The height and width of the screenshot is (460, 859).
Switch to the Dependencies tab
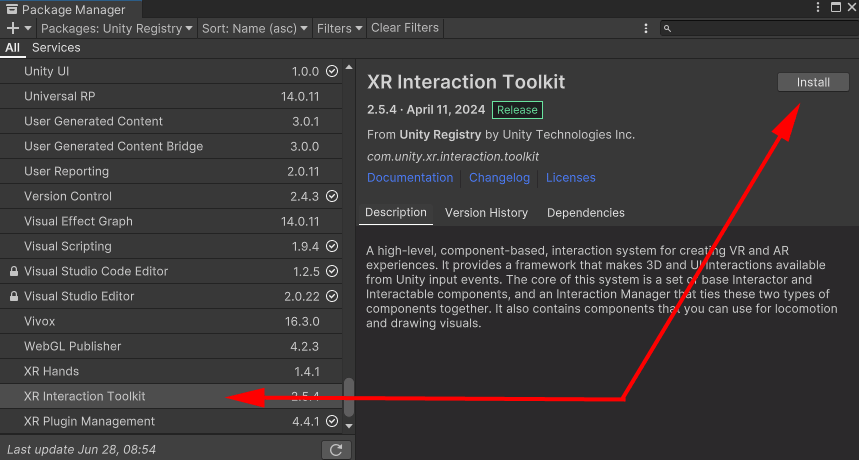585,213
